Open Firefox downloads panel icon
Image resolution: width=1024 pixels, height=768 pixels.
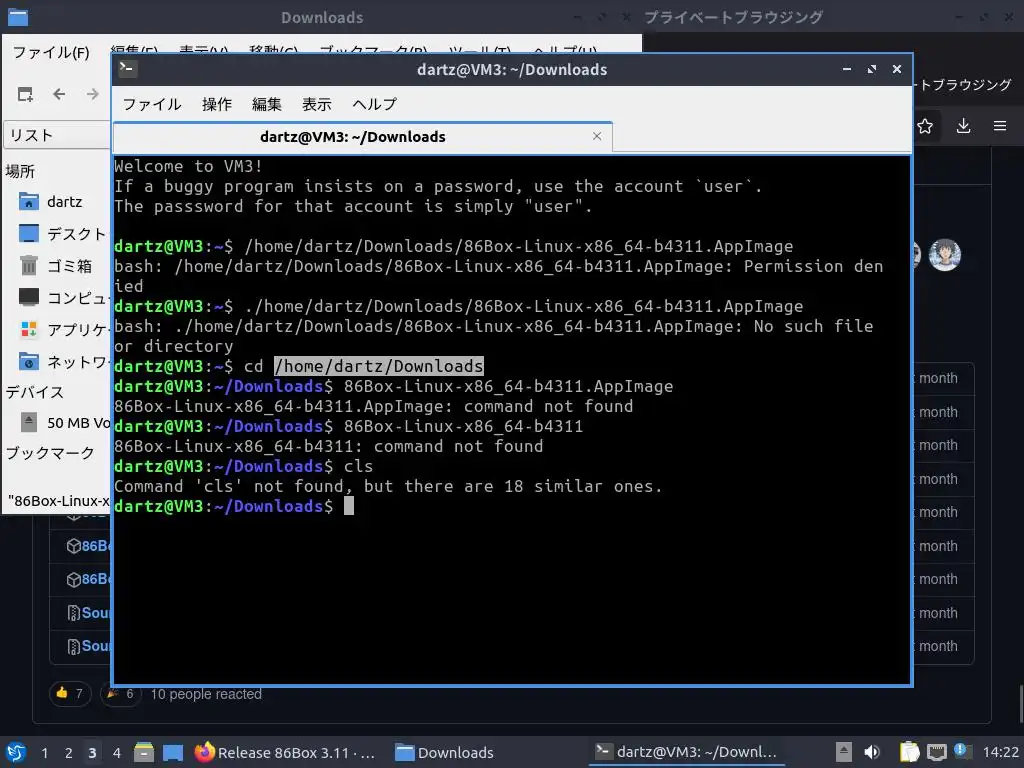pos(963,126)
